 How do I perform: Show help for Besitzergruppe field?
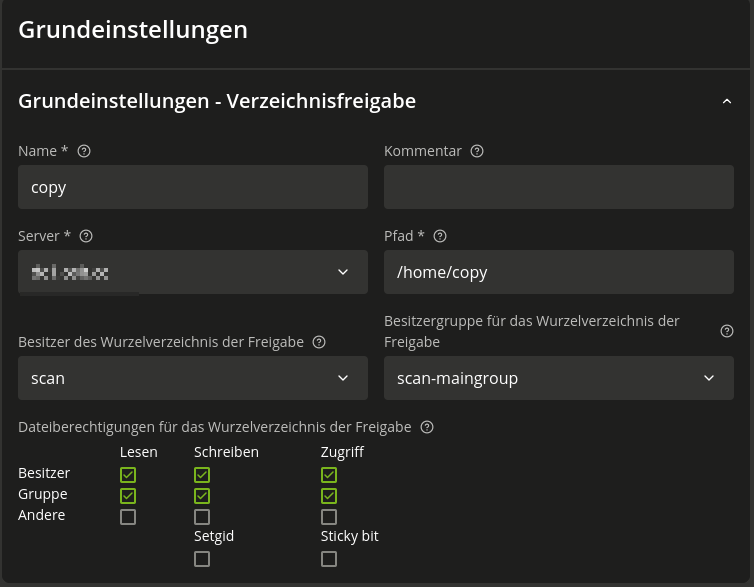click(727, 331)
